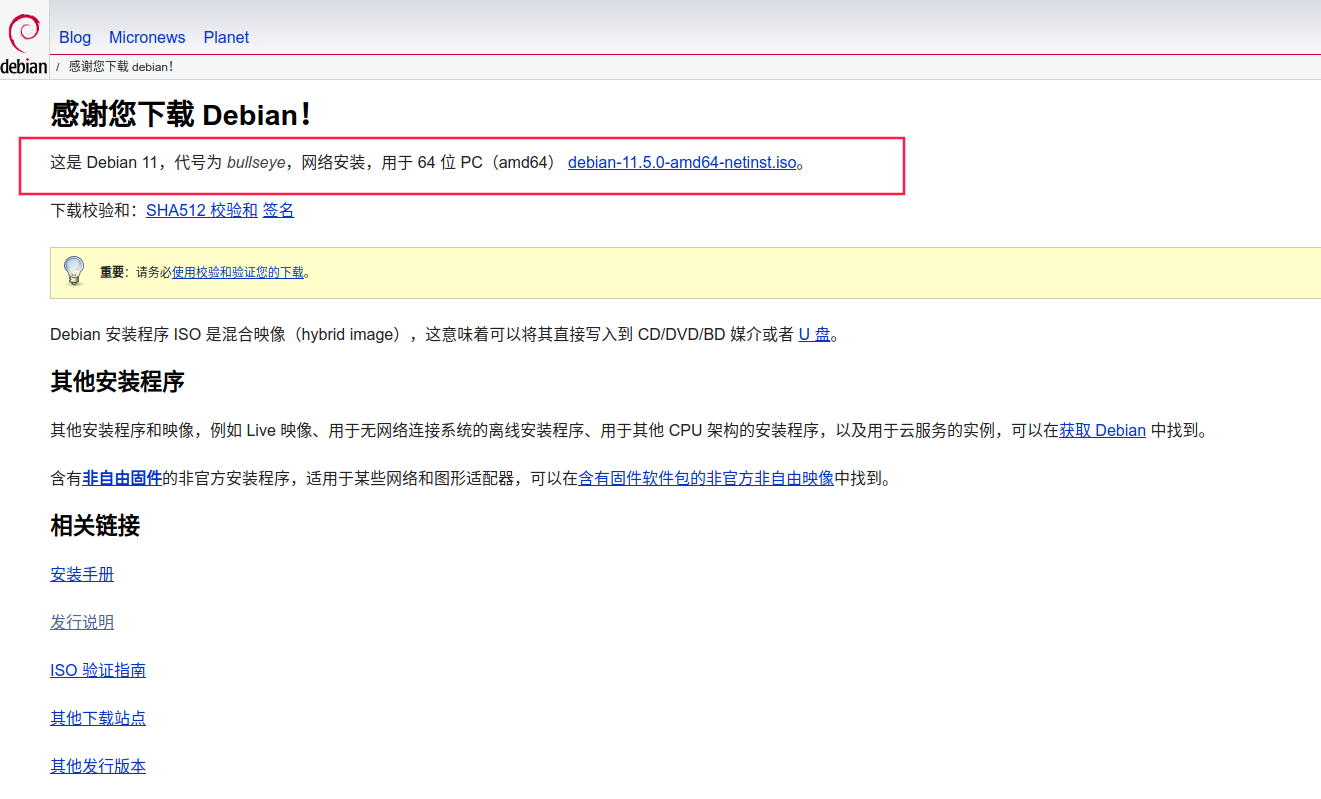Click the text 下载校验和:

(95, 210)
